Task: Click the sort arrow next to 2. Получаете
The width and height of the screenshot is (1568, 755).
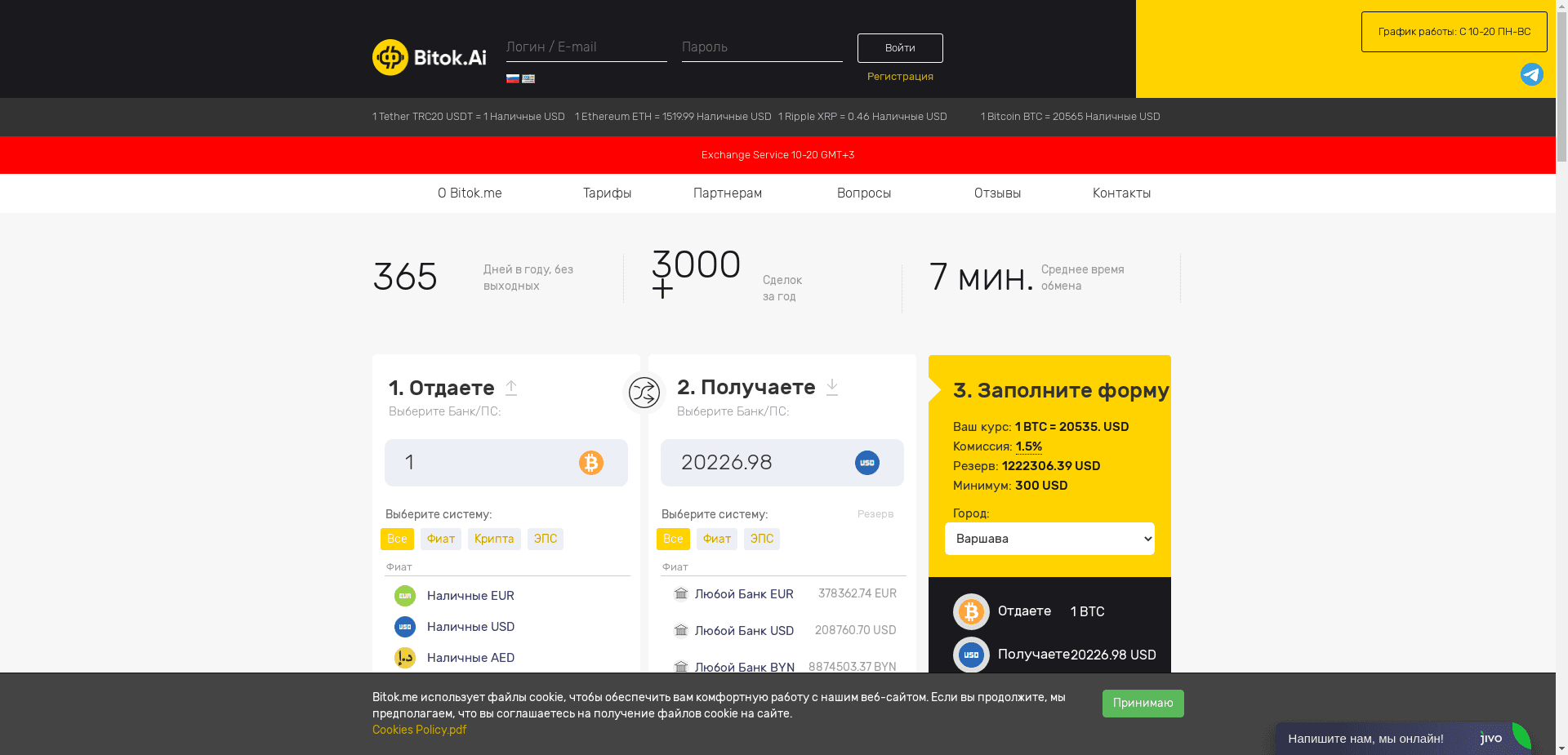Action: click(832, 388)
